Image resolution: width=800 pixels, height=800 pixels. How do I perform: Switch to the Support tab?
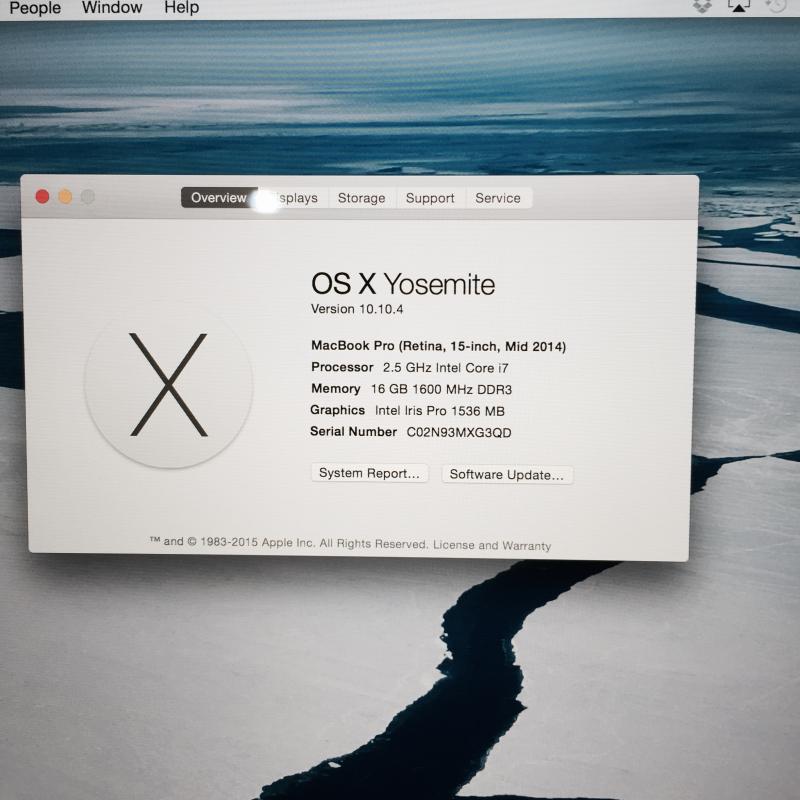(x=430, y=198)
